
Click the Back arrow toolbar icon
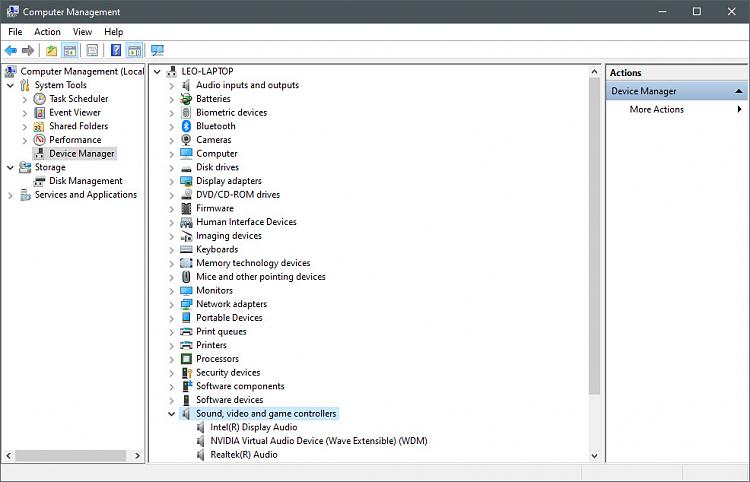11,50
